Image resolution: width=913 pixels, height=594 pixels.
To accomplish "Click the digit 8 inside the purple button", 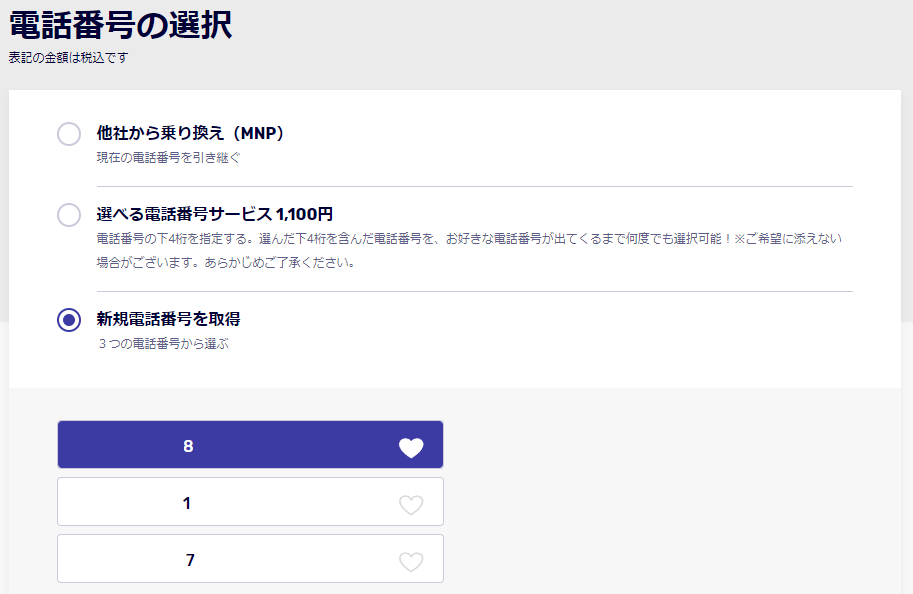I will [x=188, y=446].
